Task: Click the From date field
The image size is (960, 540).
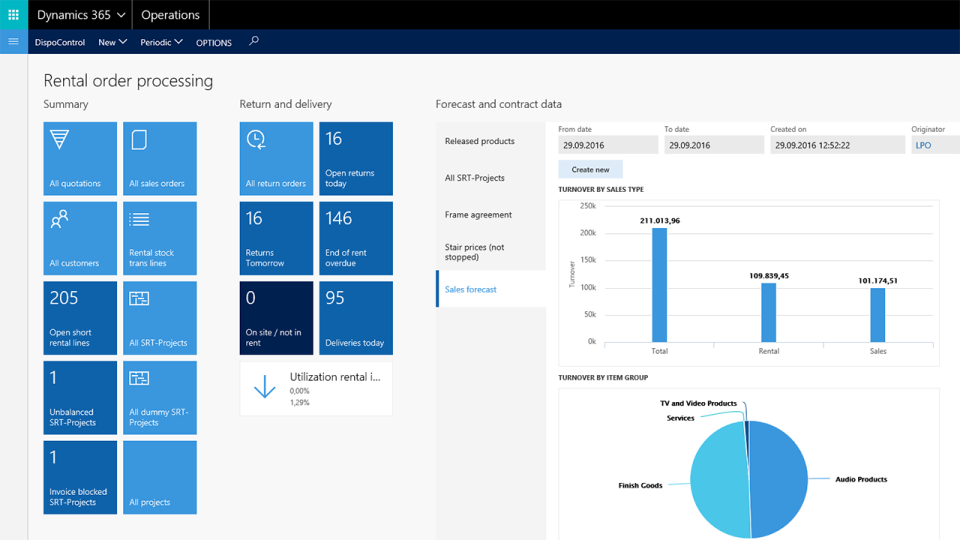Action: click(608, 145)
